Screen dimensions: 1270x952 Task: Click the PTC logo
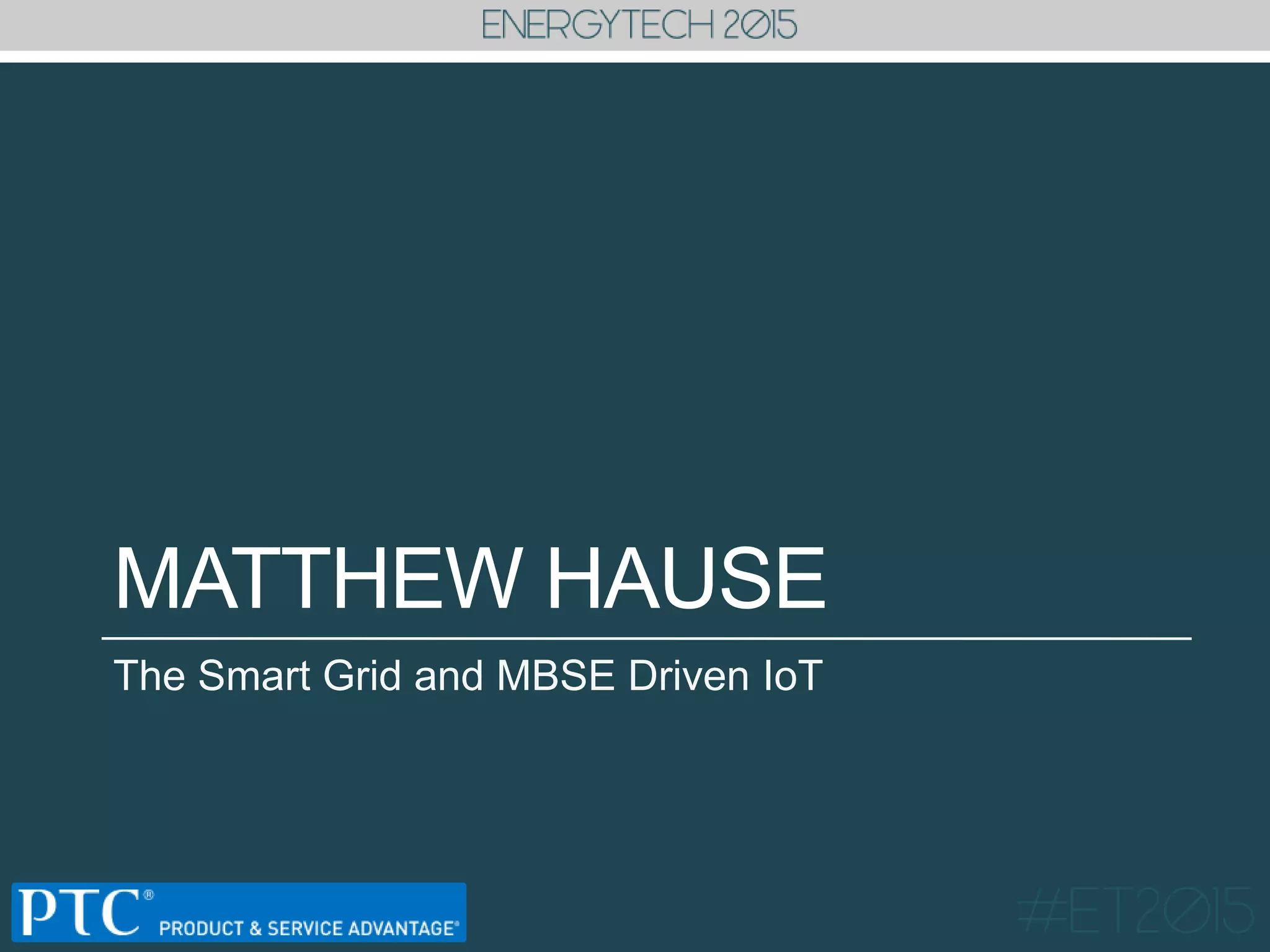point(86,912)
